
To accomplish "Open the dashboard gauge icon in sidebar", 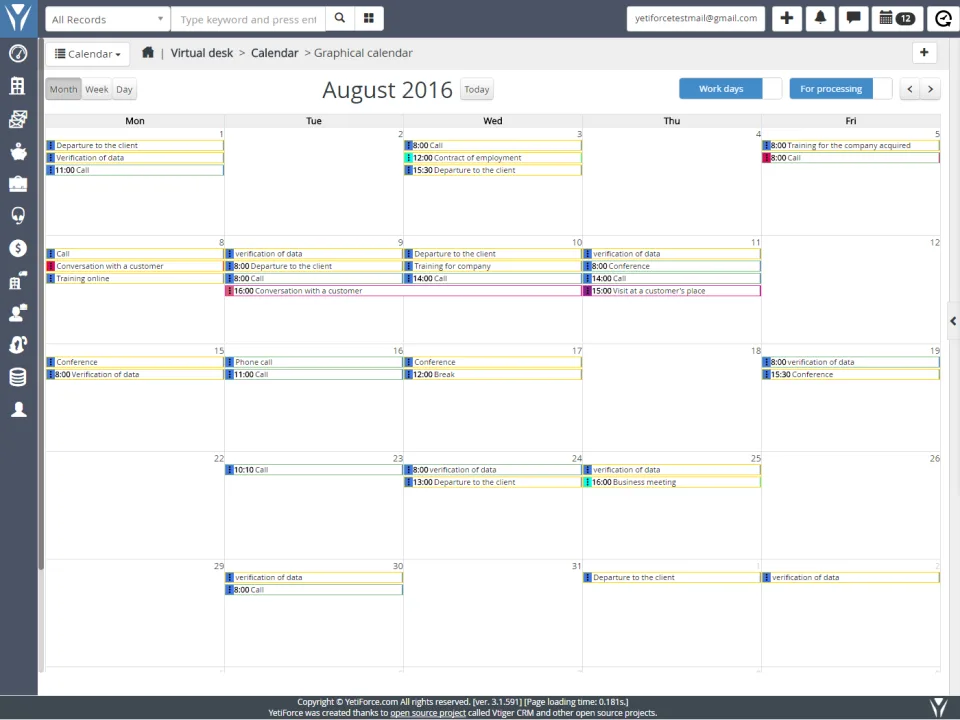I will click(x=18, y=54).
